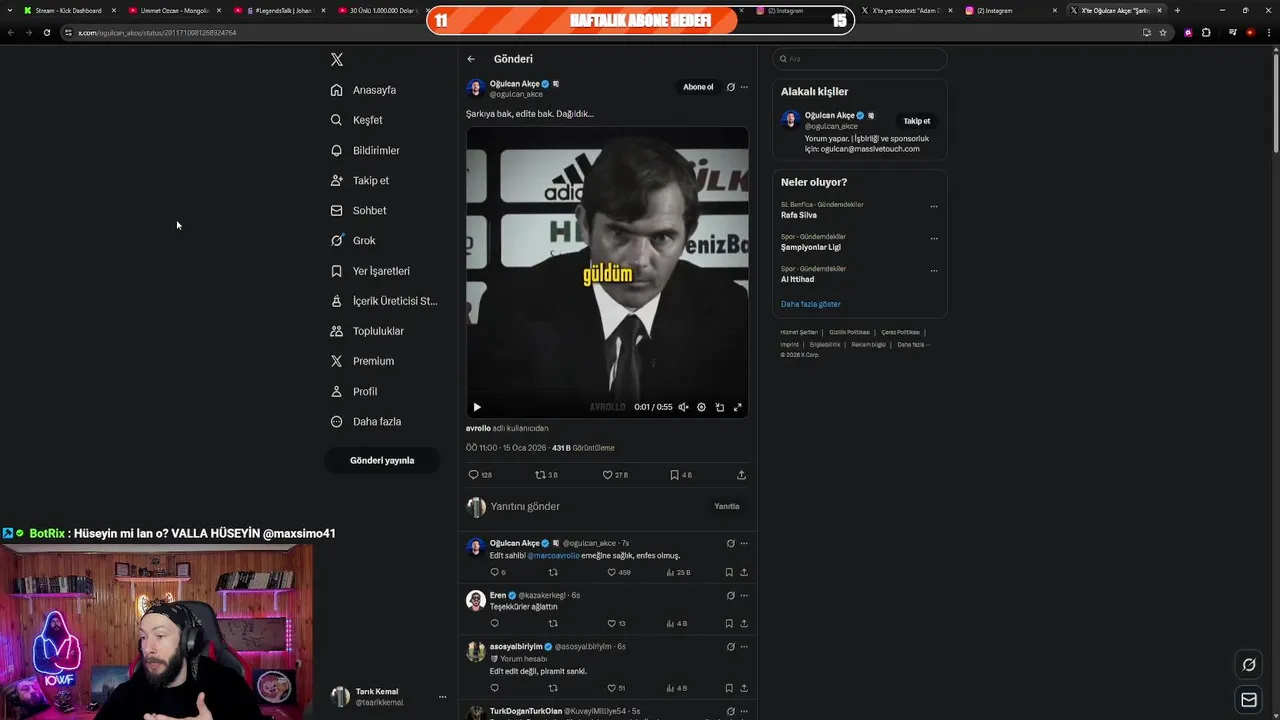Open more options for Rafa Silva trend
The height and width of the screenshot is (720, 1280).
click(x=934, y=207)
